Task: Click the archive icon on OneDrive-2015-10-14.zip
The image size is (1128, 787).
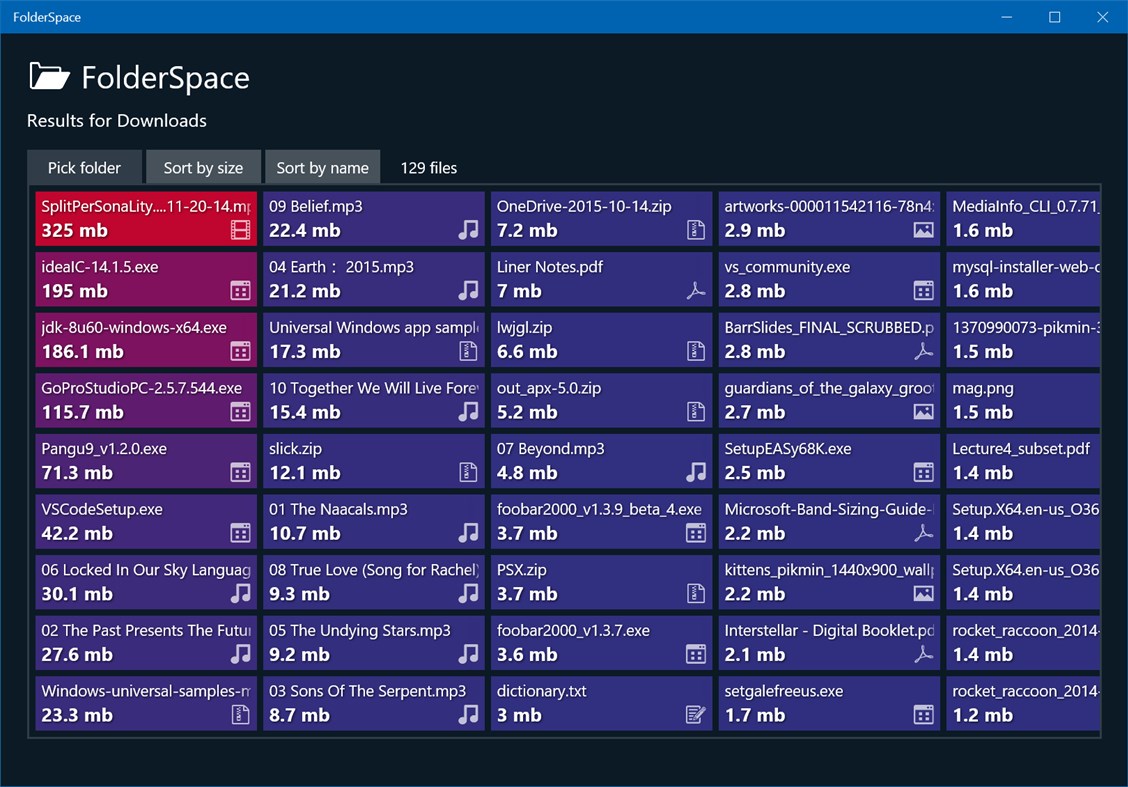Action: click(695, 230)
